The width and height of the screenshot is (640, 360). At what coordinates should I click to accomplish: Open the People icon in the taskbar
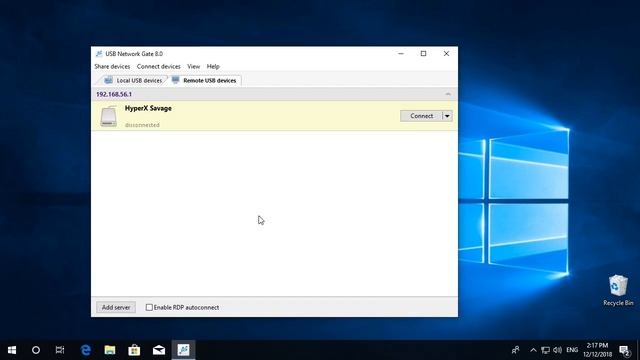pos(516,350)
